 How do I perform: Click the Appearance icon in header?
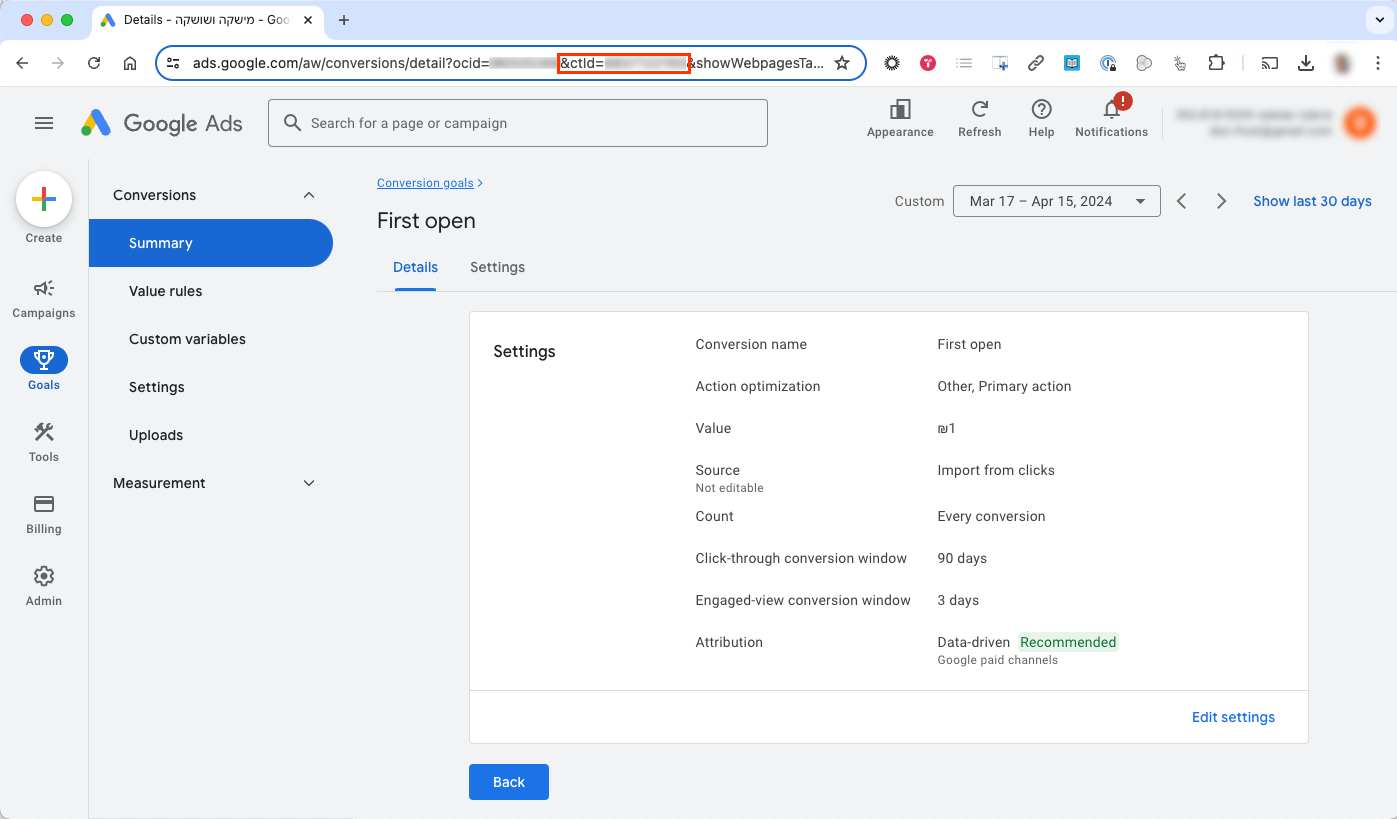coord(900,118)
